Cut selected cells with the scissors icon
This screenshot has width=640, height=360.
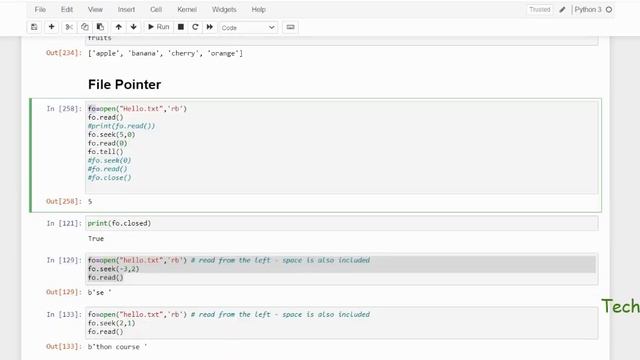tap(69, 27)
